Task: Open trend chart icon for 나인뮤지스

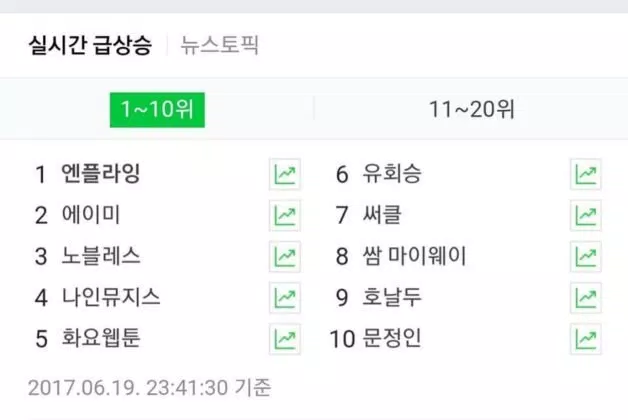Action: coord(285,298)
